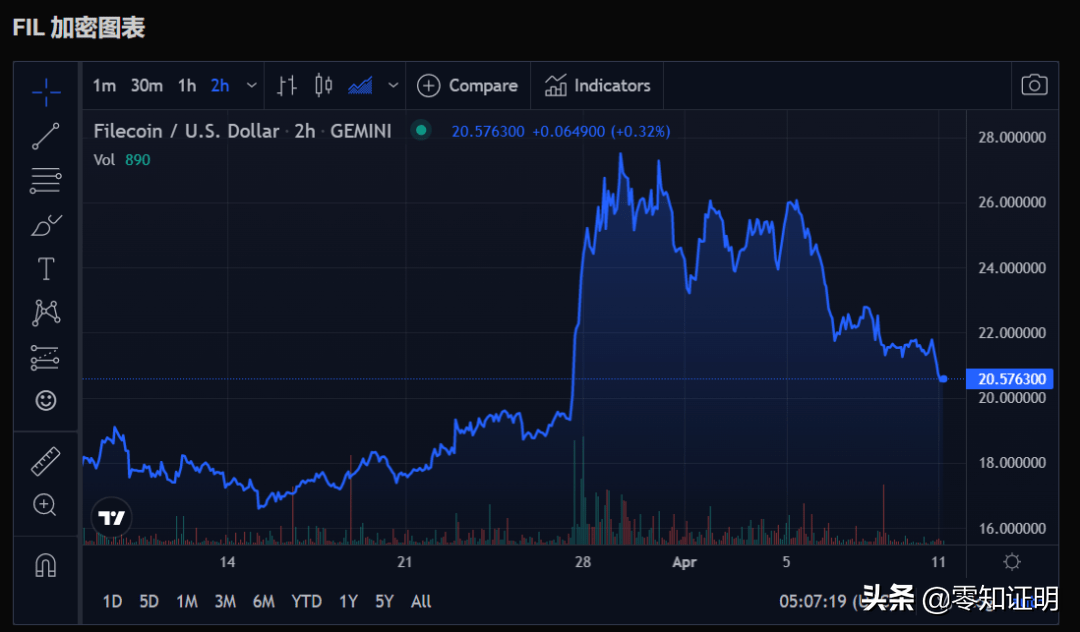
Task: Click the TradingView logo
Action: (112, 518)
